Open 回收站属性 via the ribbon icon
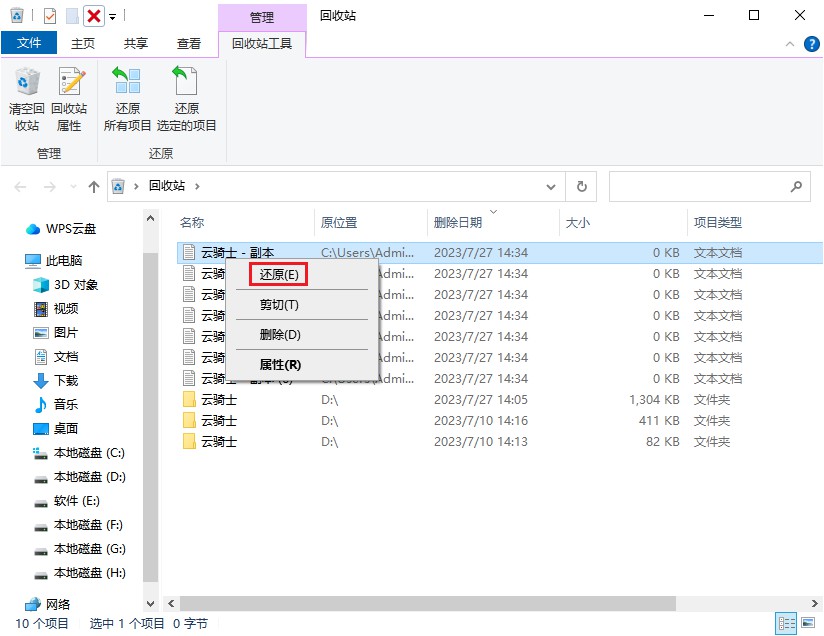This screenshot has width=824, height=636. click(x=70, y=98)
